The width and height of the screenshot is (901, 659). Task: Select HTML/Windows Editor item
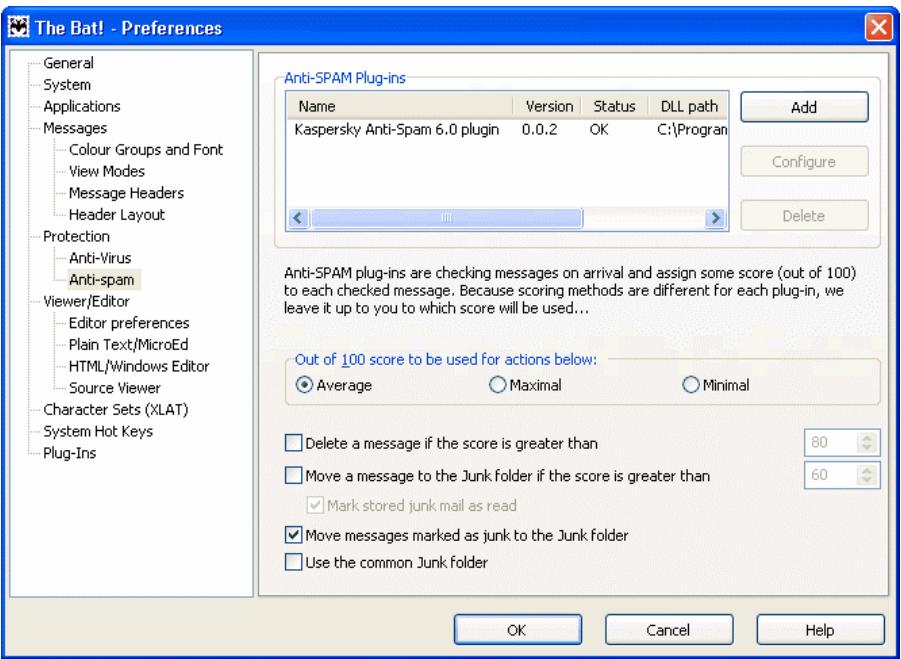point(138,366)
